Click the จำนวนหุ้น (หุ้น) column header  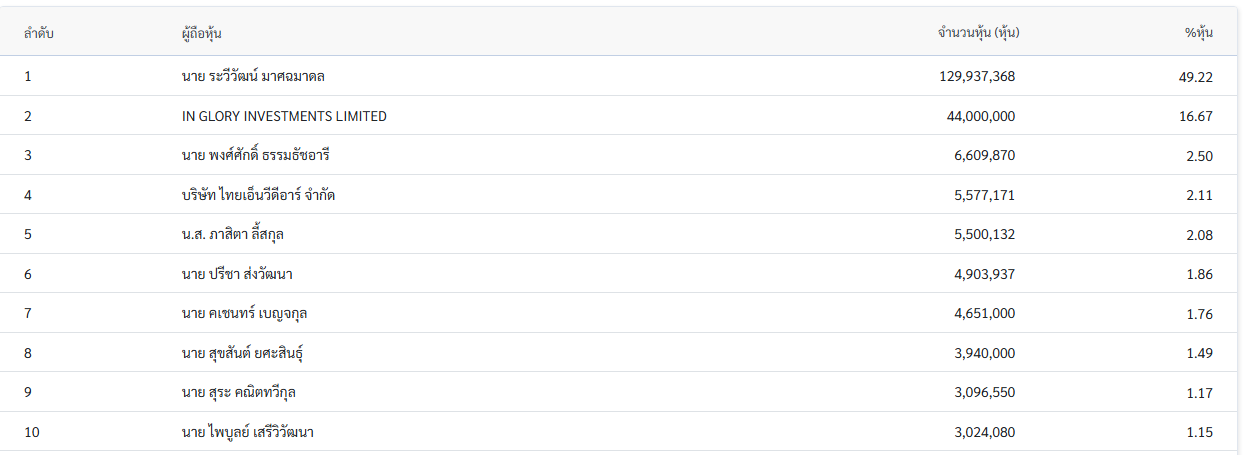tap(978, 33)
